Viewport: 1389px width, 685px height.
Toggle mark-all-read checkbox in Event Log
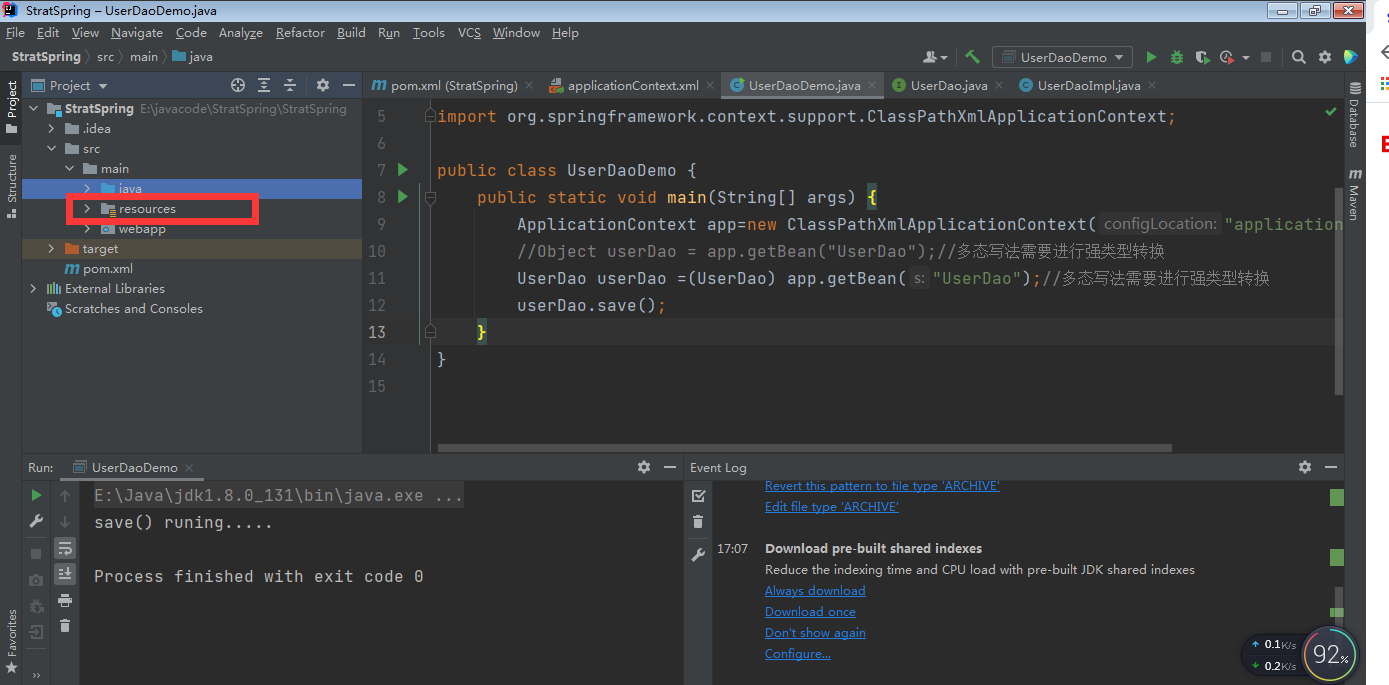pyautogui.click(x=698, y=495)
